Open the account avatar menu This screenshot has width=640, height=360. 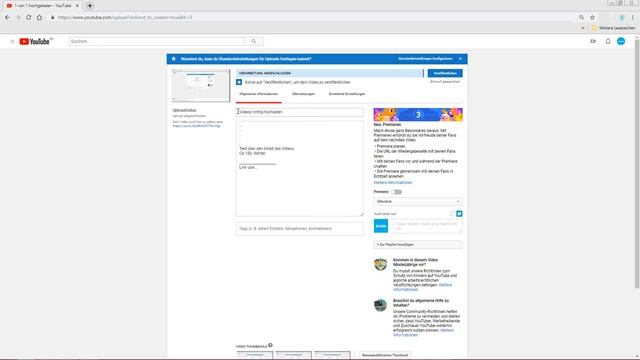621,42
